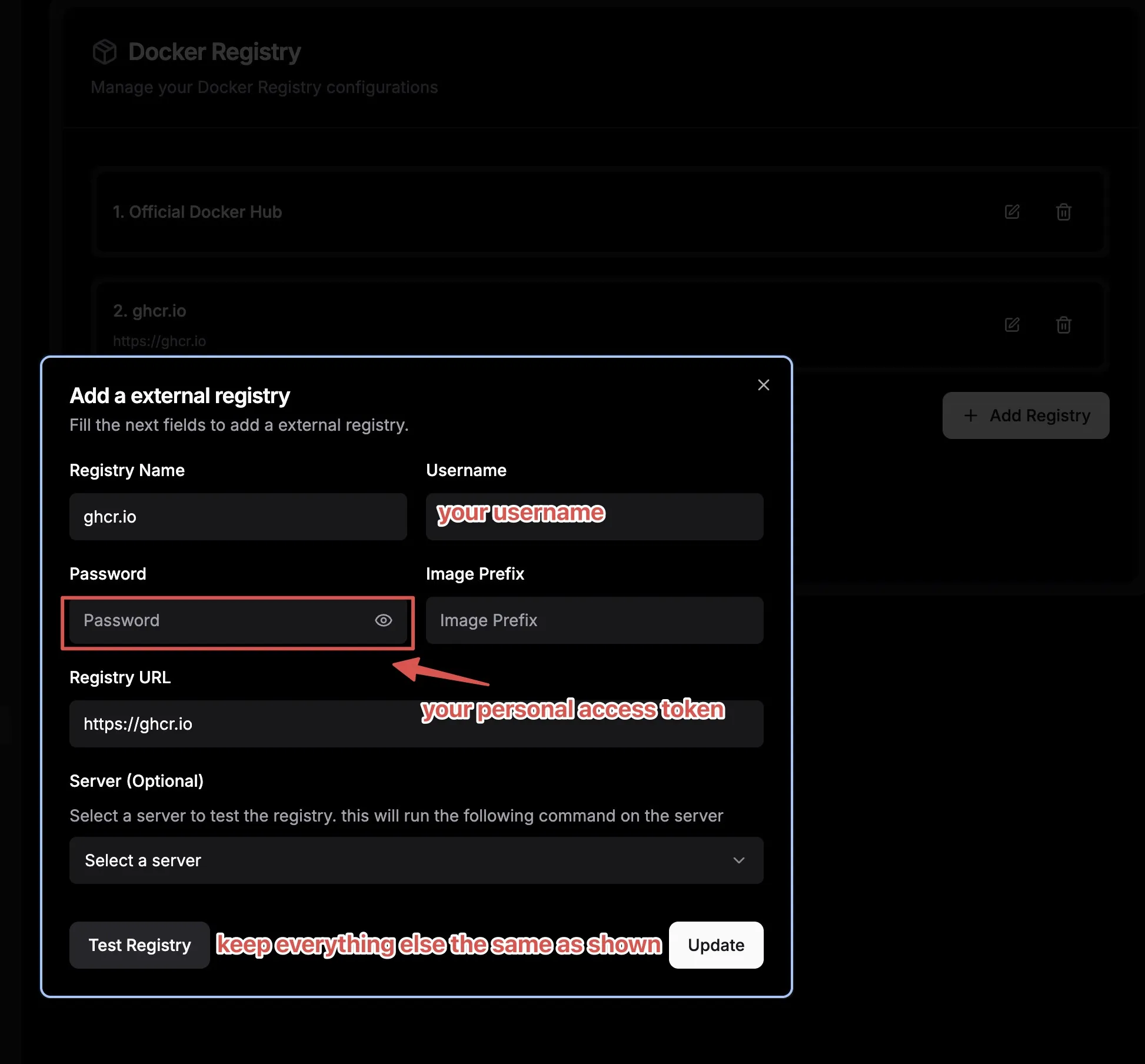This screenshot has width=1145, height=1064.
Task: Edit the Official Docker Hub registry
Action: coord(1012,212)
